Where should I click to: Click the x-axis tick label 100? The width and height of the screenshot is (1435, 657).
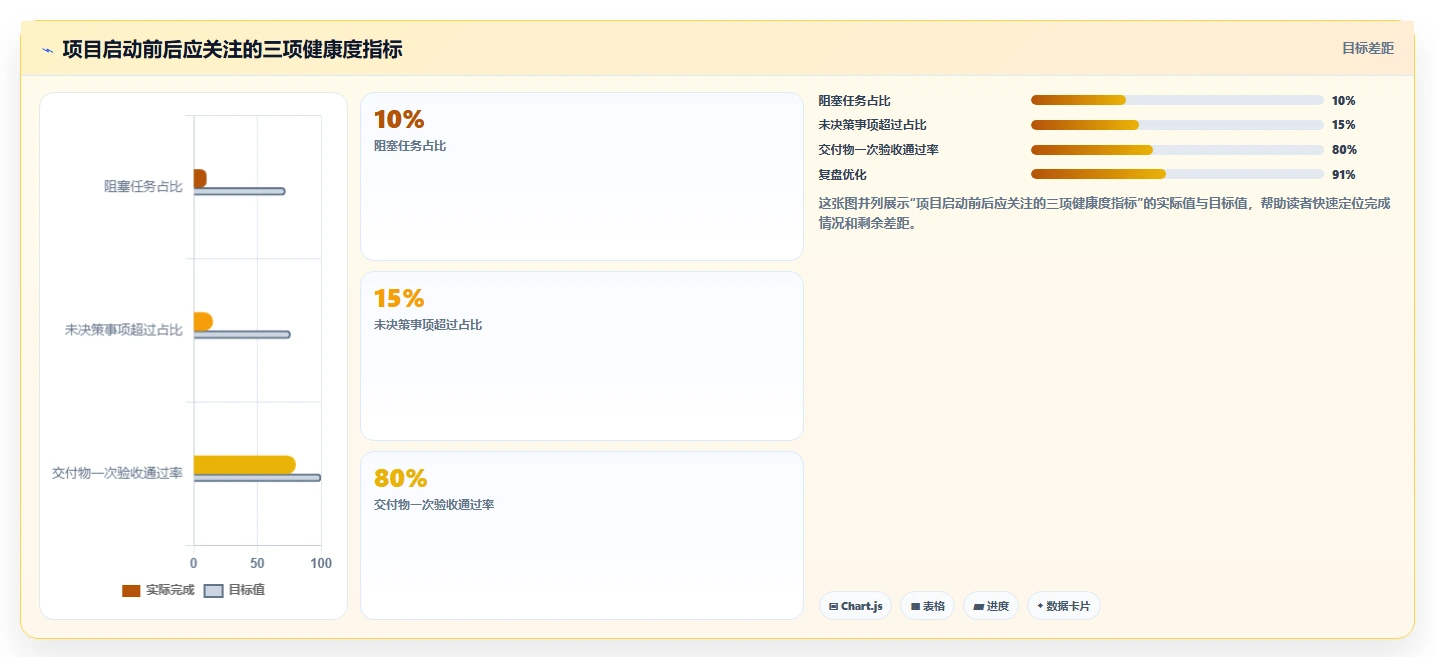click(x=321, y=564)
